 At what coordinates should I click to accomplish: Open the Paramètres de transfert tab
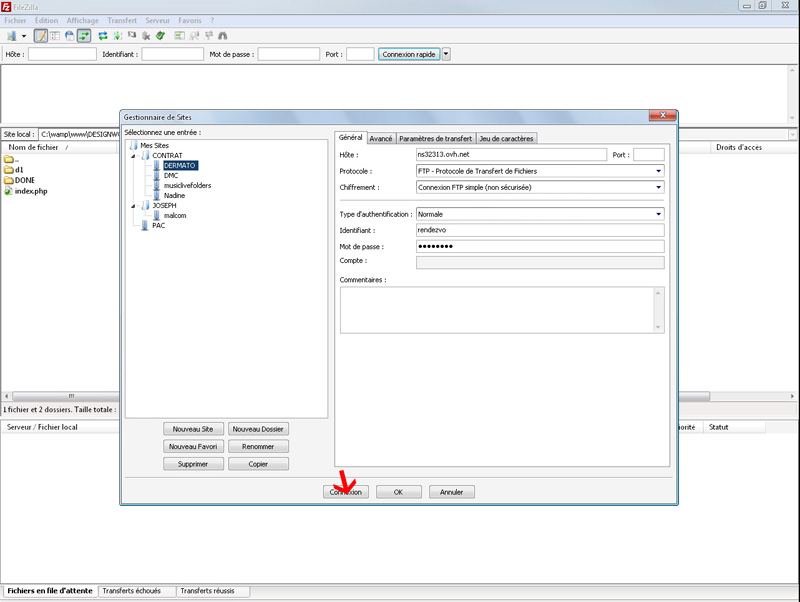pos(436,138)
